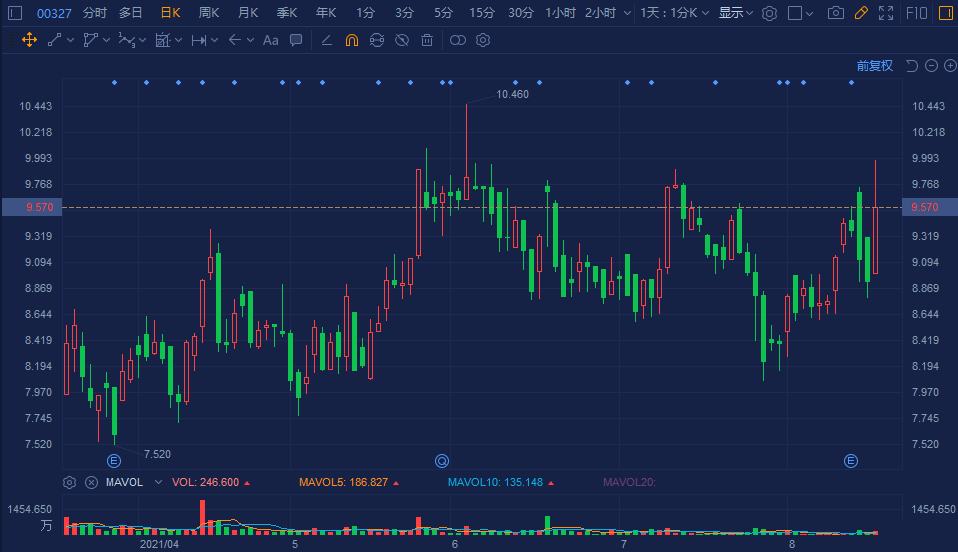958x552 pixels.
Task: Select the 日K tab
Action: click(x=170, y=13)
